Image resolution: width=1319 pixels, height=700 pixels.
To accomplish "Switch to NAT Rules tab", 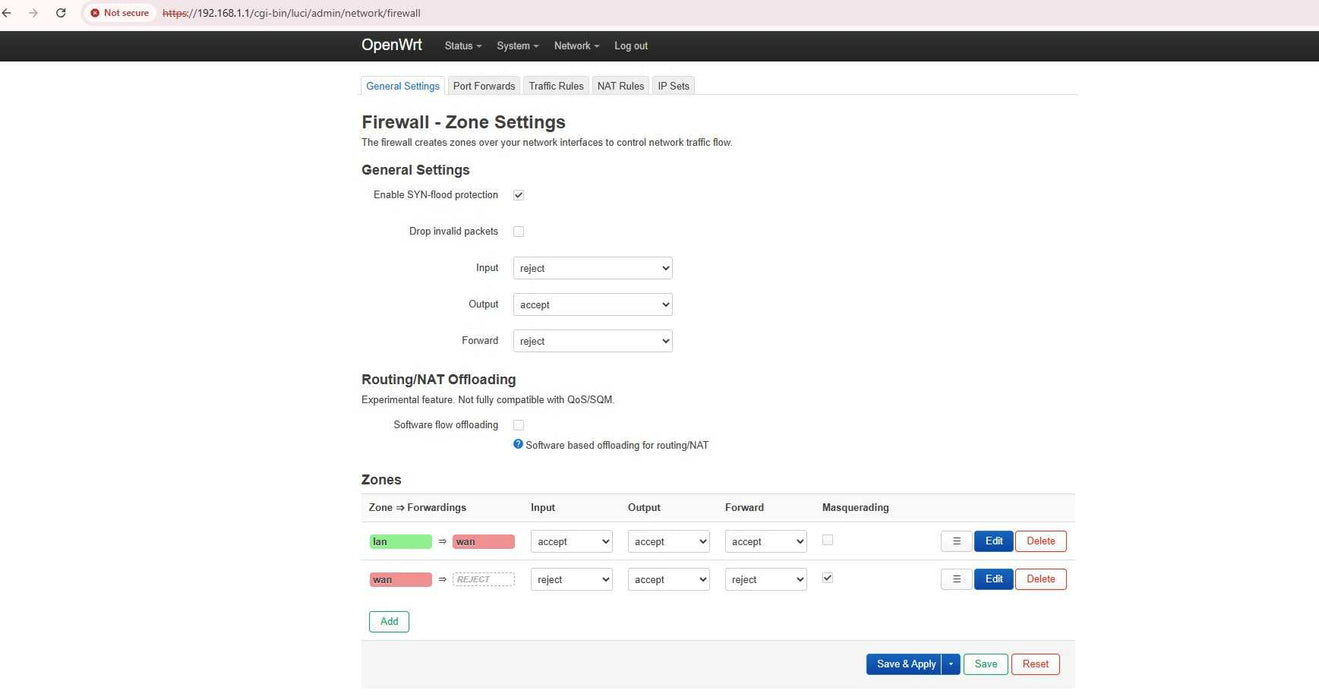I will 621,86.
